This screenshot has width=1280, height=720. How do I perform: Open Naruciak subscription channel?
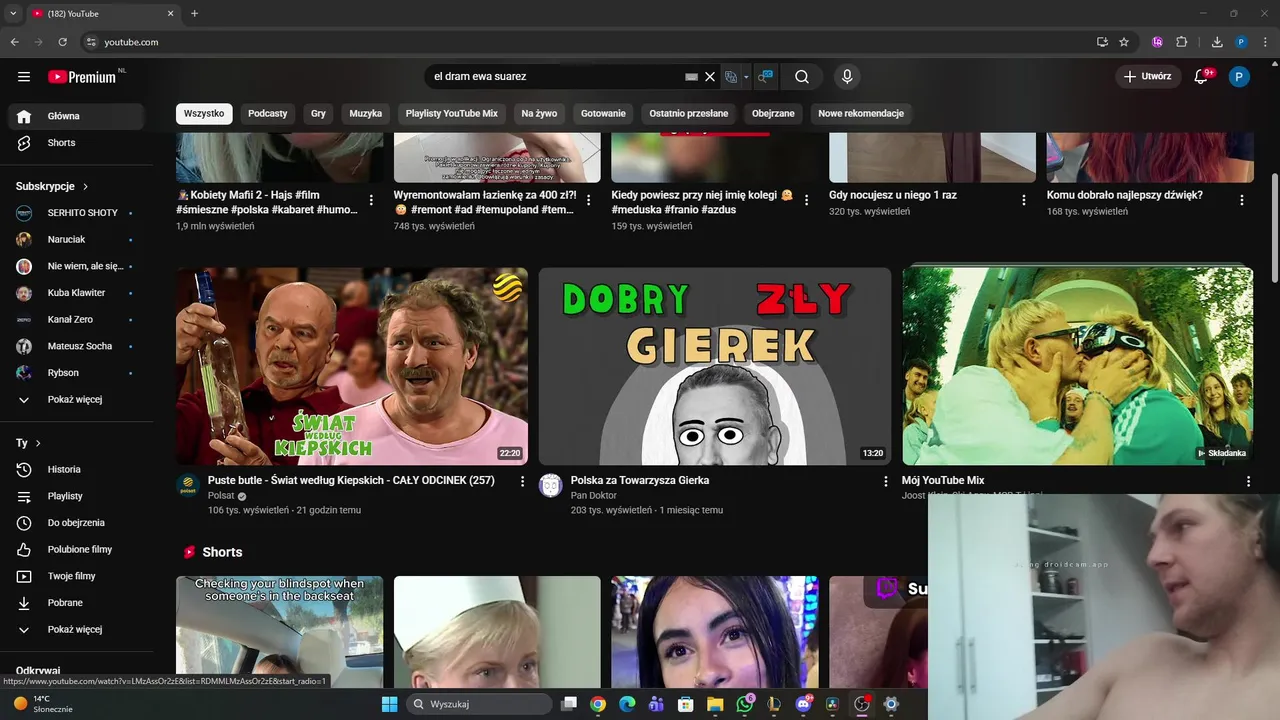click(76, 239)
